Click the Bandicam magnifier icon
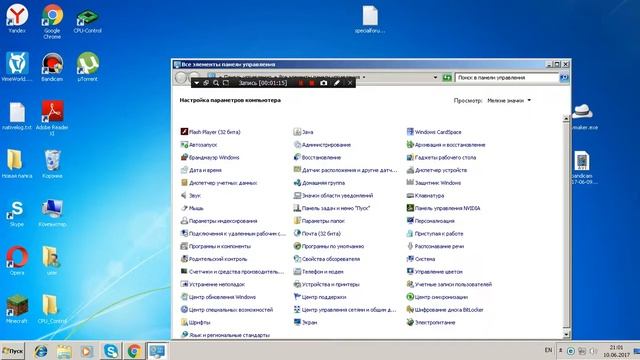Viewport: 640px width, 360px height. pos(216,83)
